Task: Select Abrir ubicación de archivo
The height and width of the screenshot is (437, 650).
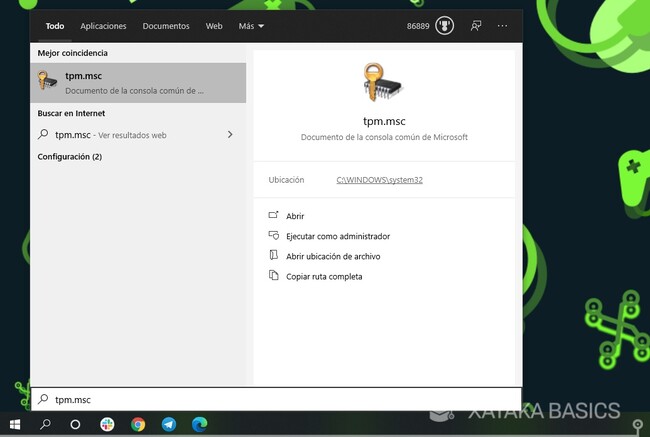Action: (x=332, y=256)
